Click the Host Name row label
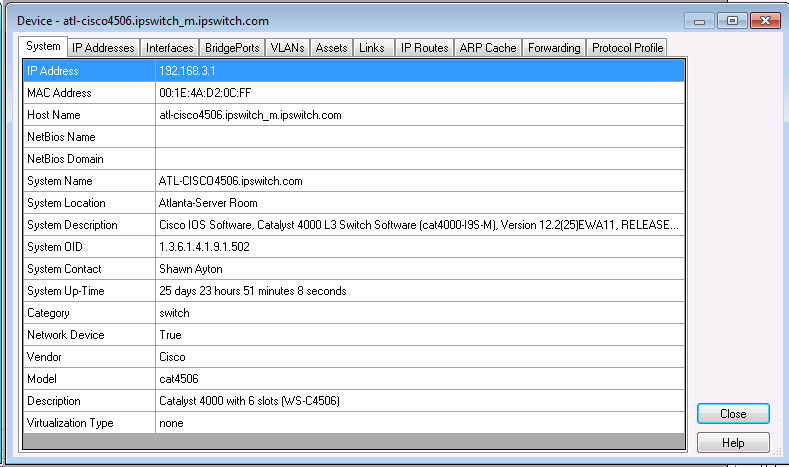The height and width of the screenshot is (467, 789). [x=89, y=115]
